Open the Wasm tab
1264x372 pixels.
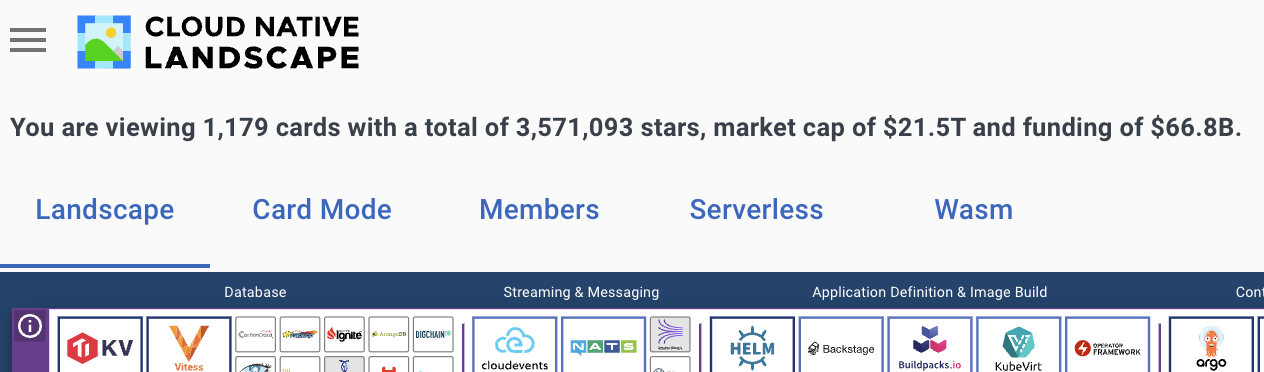[973, 210]
